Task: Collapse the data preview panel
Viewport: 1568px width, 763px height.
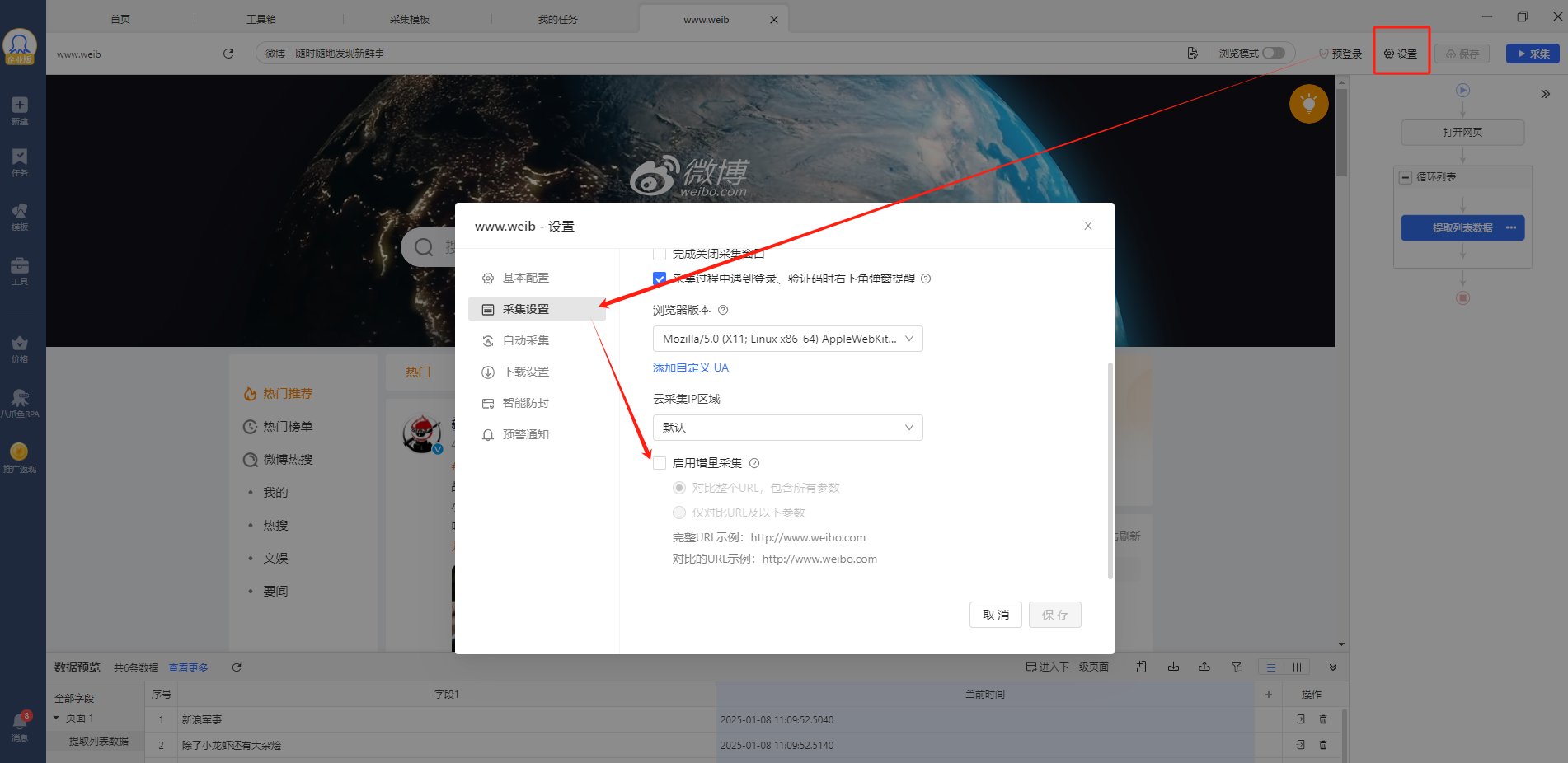Action: click(x=1333, y=667)
